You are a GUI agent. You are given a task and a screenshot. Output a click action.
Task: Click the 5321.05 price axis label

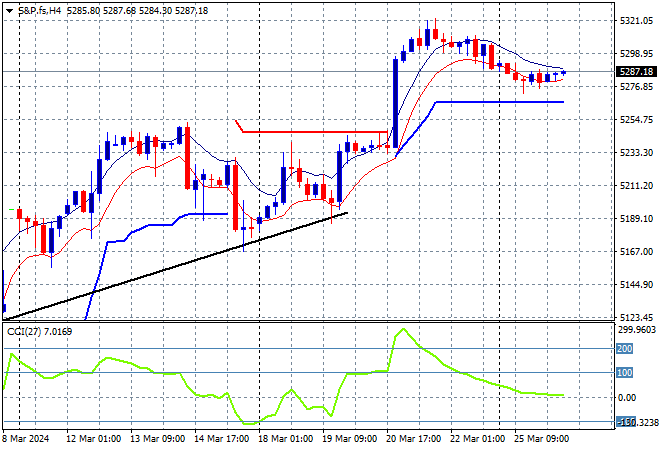(637, 21)
